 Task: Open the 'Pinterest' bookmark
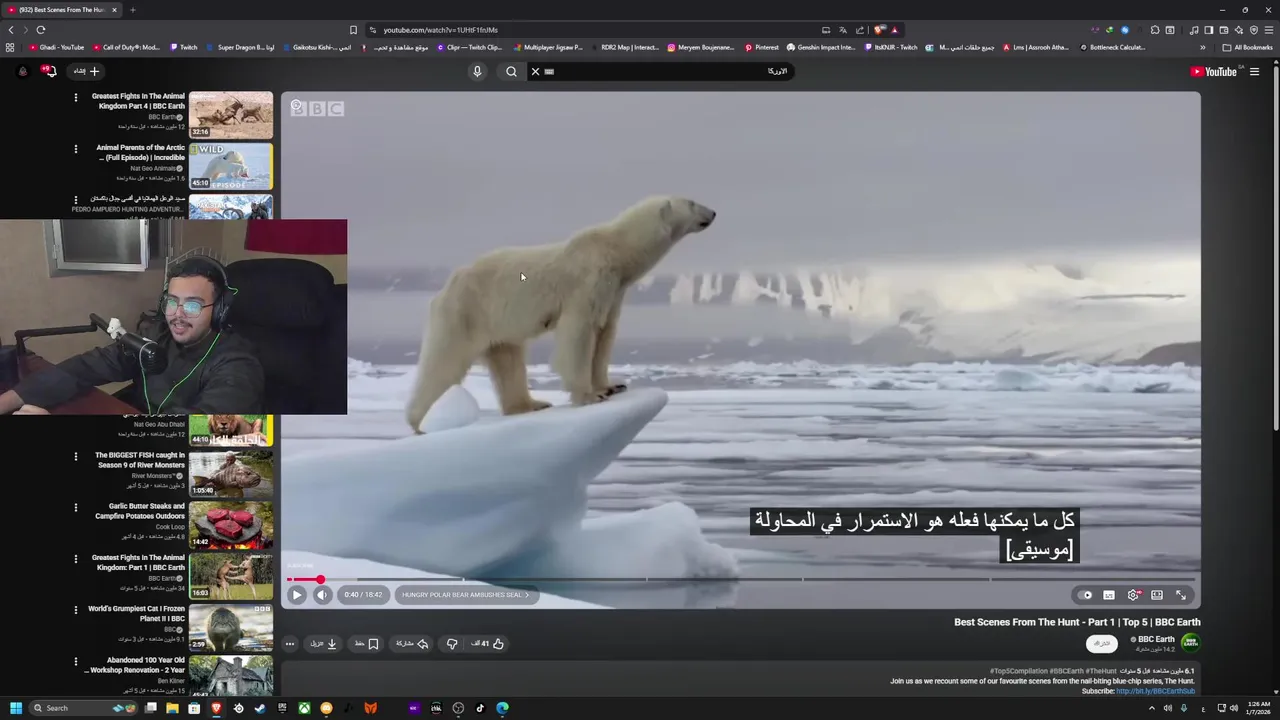(x=762, y=47)
